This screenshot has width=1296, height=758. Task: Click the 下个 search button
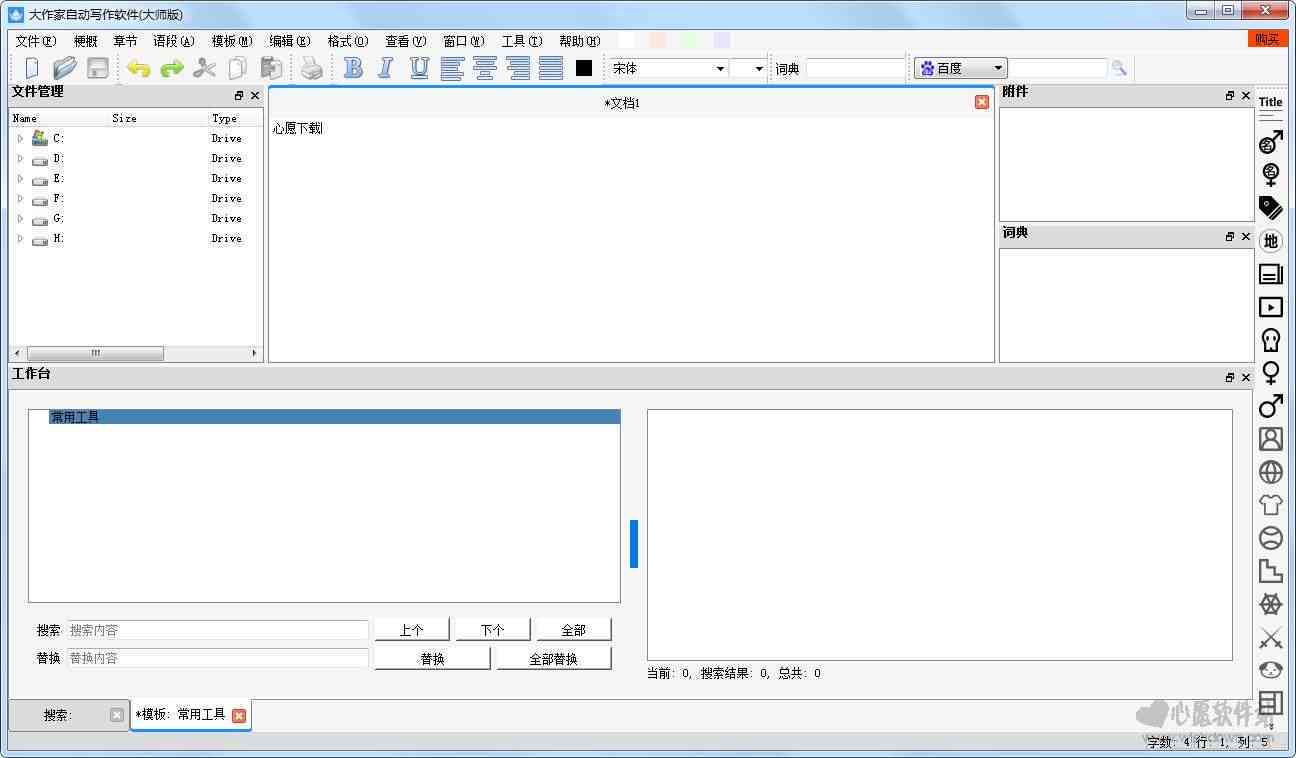(492, 630)
